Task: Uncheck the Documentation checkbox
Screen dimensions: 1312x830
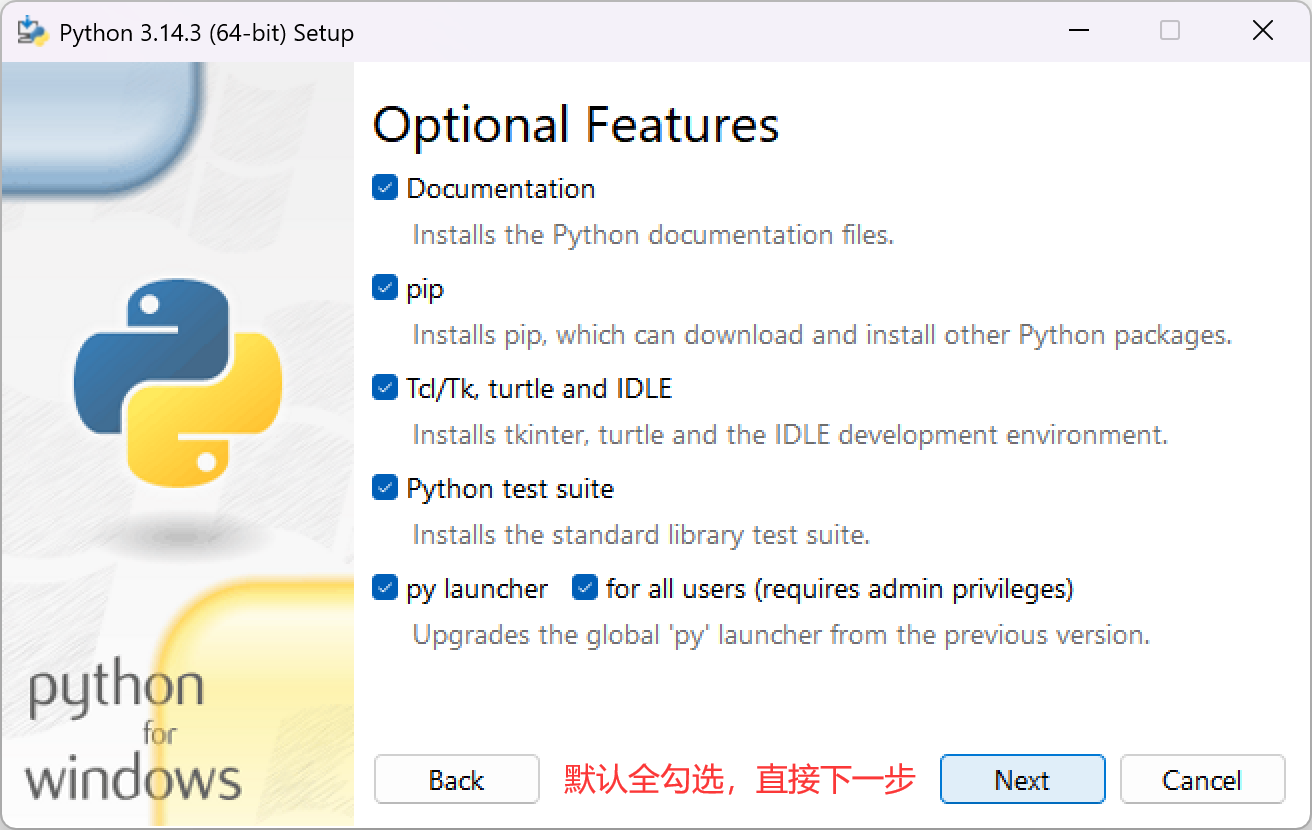Action: coord(385,188)
